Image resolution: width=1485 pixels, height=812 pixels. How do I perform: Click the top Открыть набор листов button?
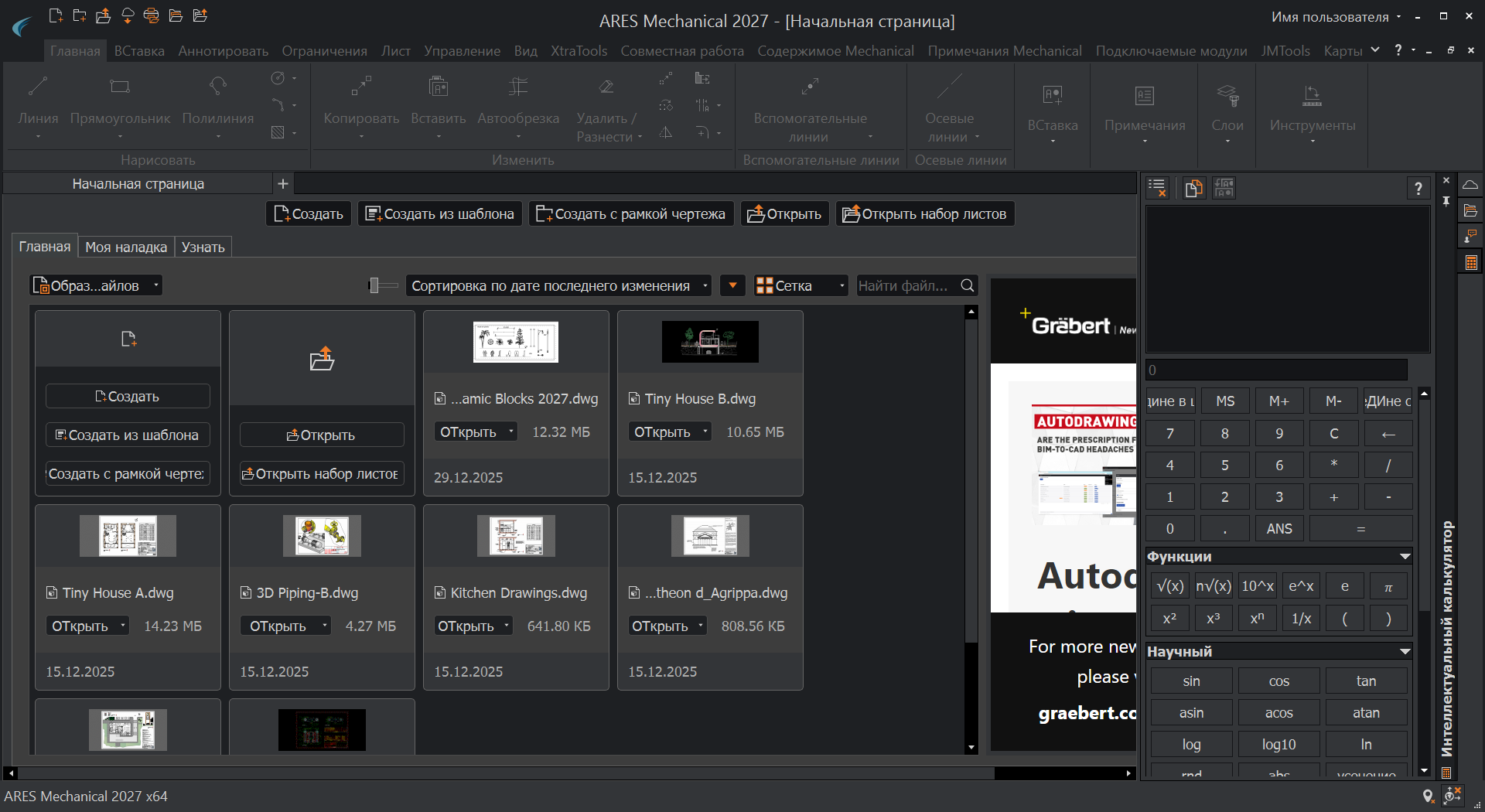[x=925, y=213]
